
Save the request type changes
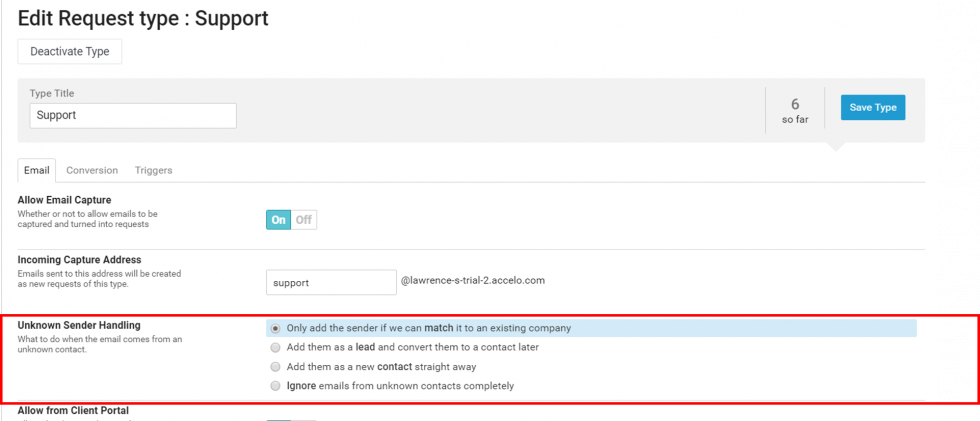click(x=872, y=108)
